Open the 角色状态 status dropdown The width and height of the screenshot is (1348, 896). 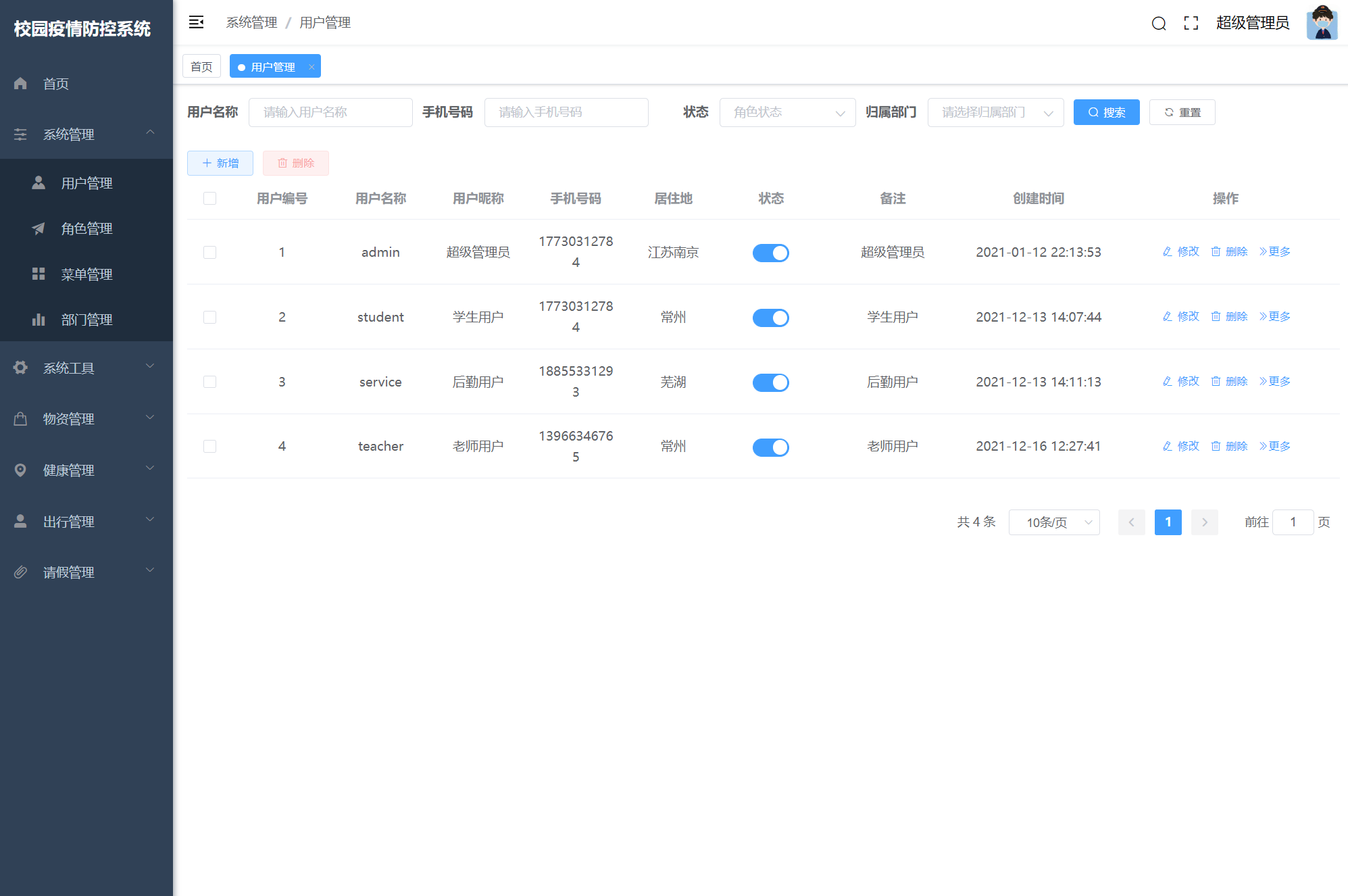pyautogui.click(x=787, y=112)
